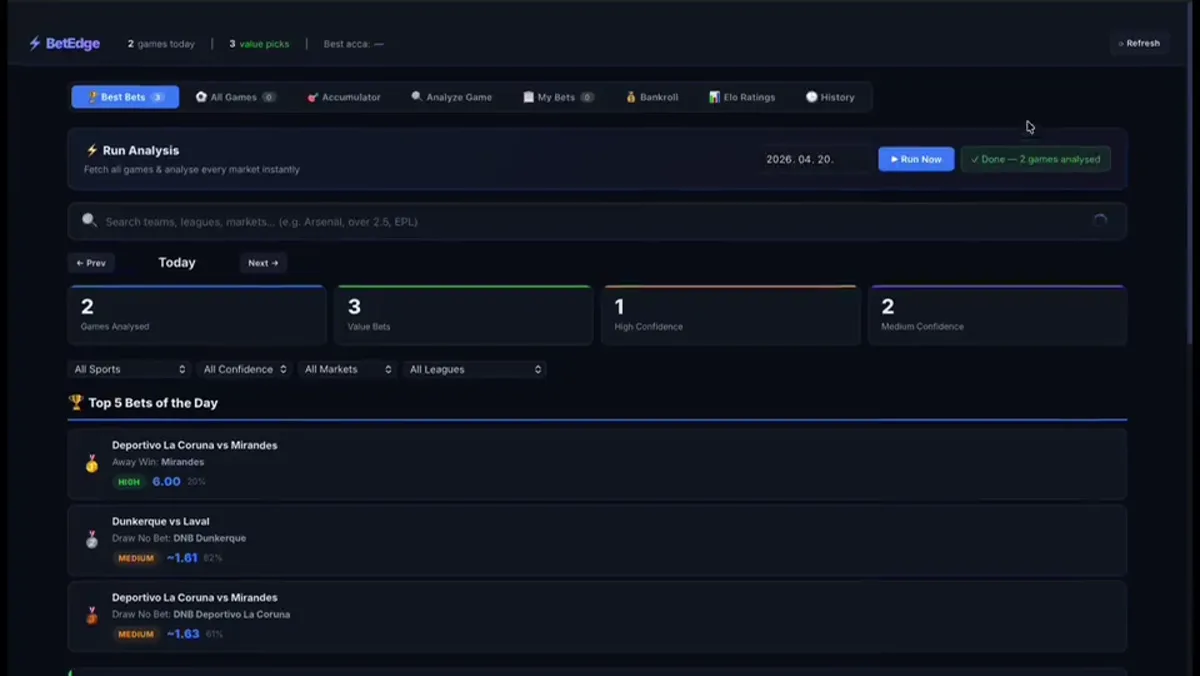
Task: Click the 6.00 odds value
Action: click(166, 482)
